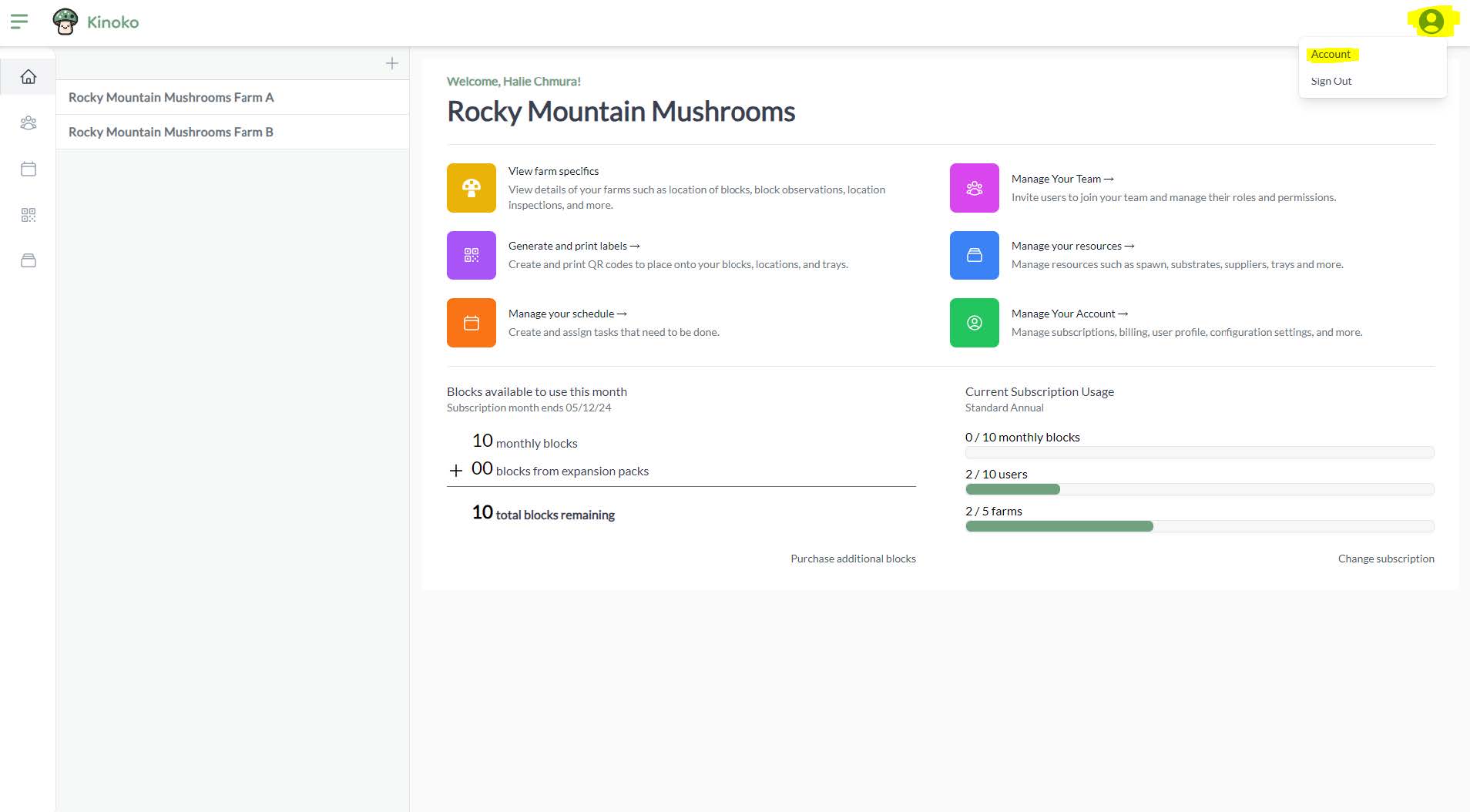Toggle the hamburger sidebar menu
Screen dimensions: 1470x812
tap(19, 22)
